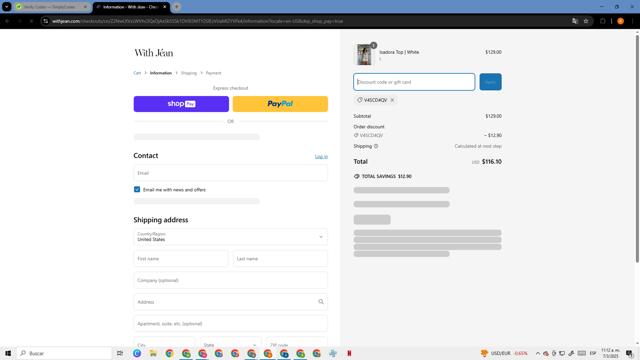Screen dimensions: 640x360
Task: Open the Chrome tab search dropdown
Action: pyautogui.click(x=7, y=7)
